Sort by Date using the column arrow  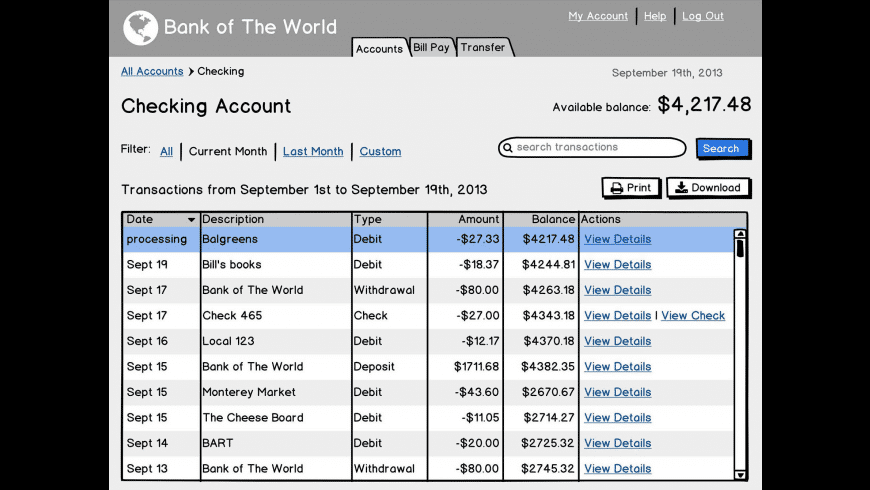pos(191,220)
